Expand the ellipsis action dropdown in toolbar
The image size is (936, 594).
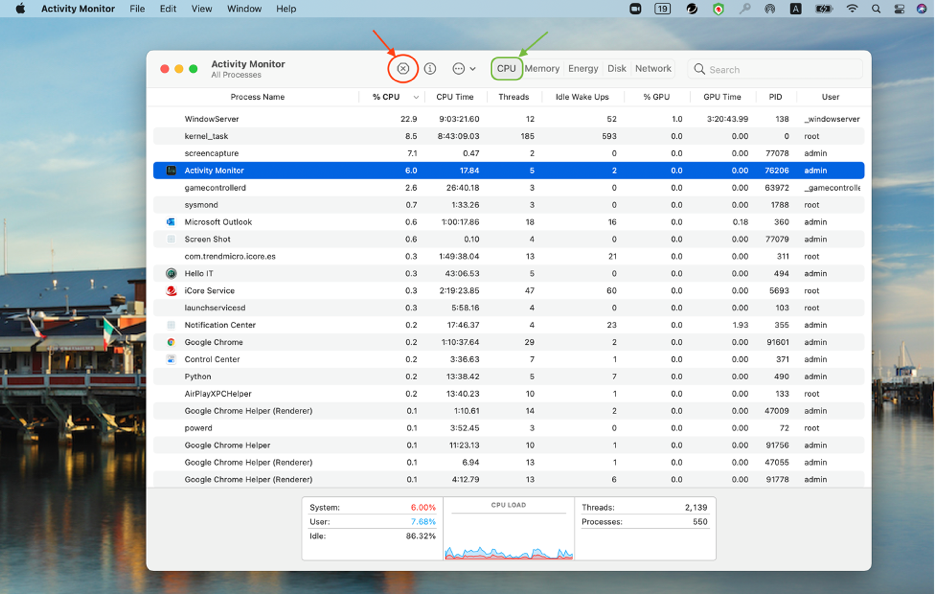click(463, 69)
